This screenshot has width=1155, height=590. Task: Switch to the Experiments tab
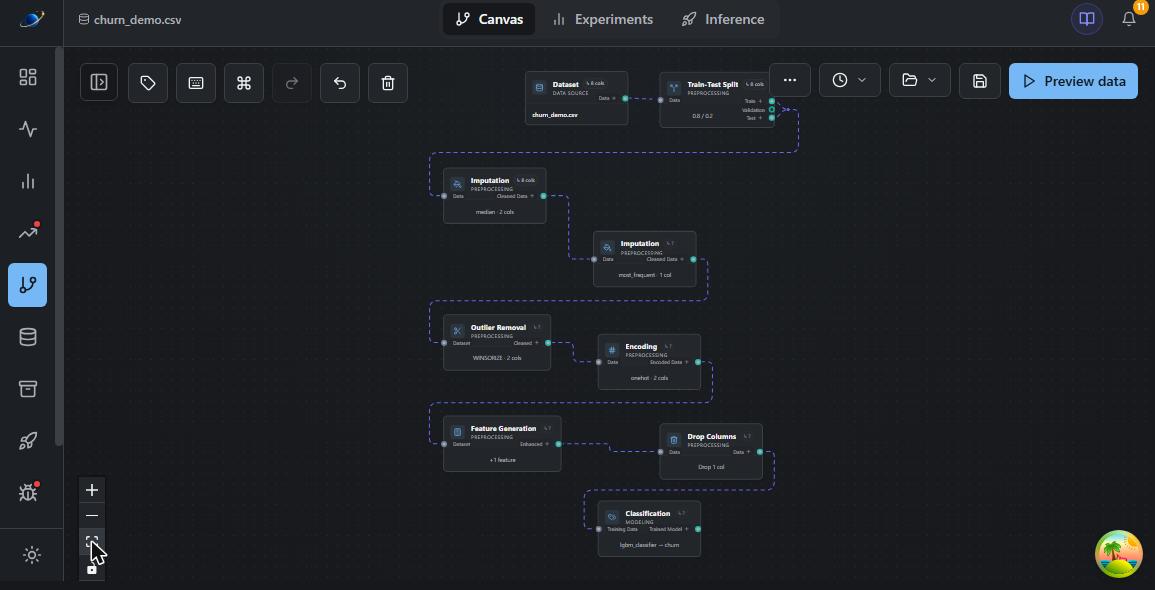coord(603,19)
